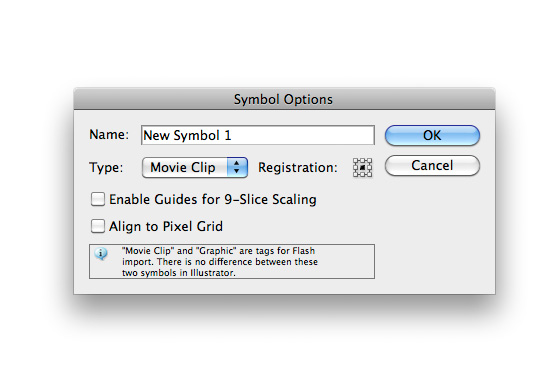Click the Symbol Options title bar

[x=284, y=99]
